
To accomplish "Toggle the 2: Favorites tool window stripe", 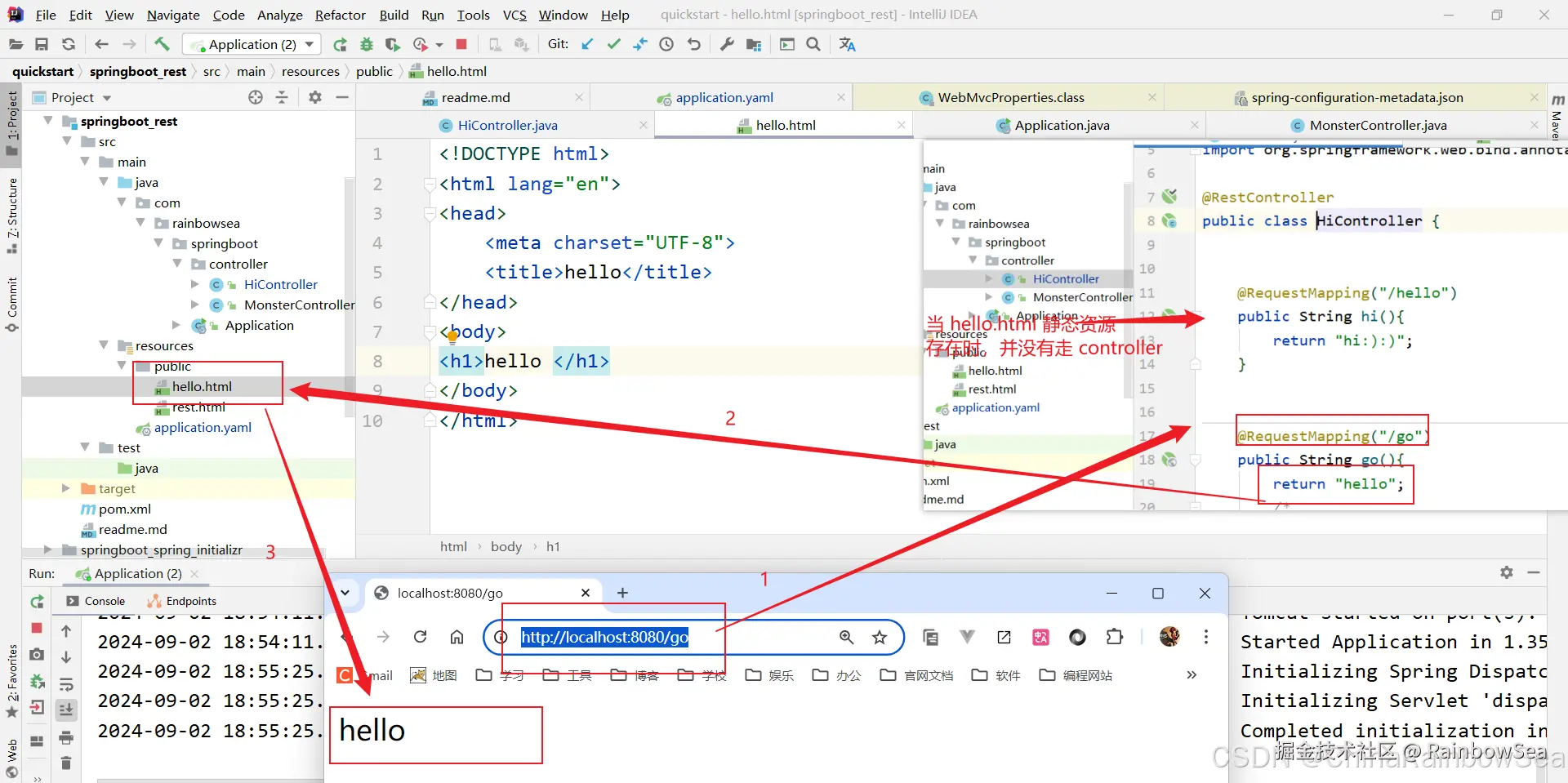I will click(x=11, y=681).
